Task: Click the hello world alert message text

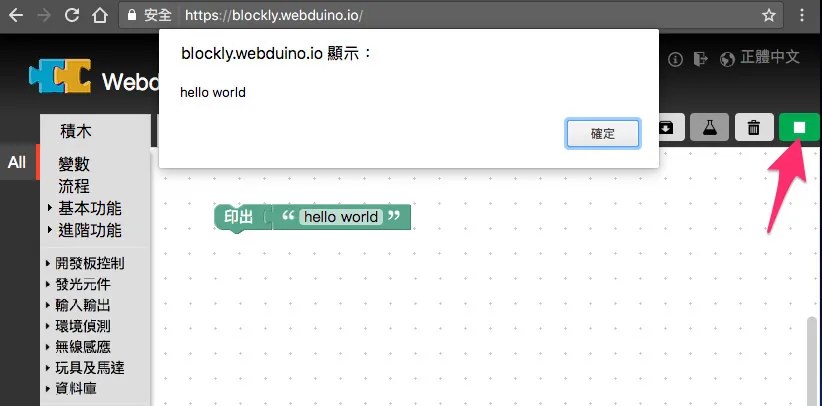Action: click(213, 93)
